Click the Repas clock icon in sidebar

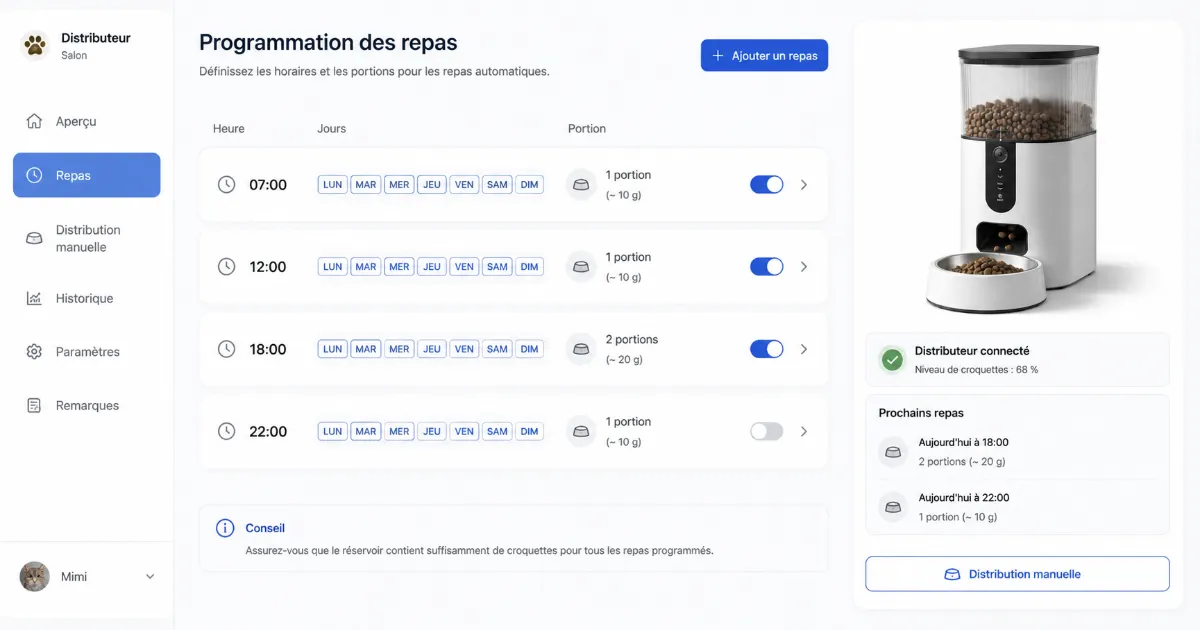tap(35, 175)
